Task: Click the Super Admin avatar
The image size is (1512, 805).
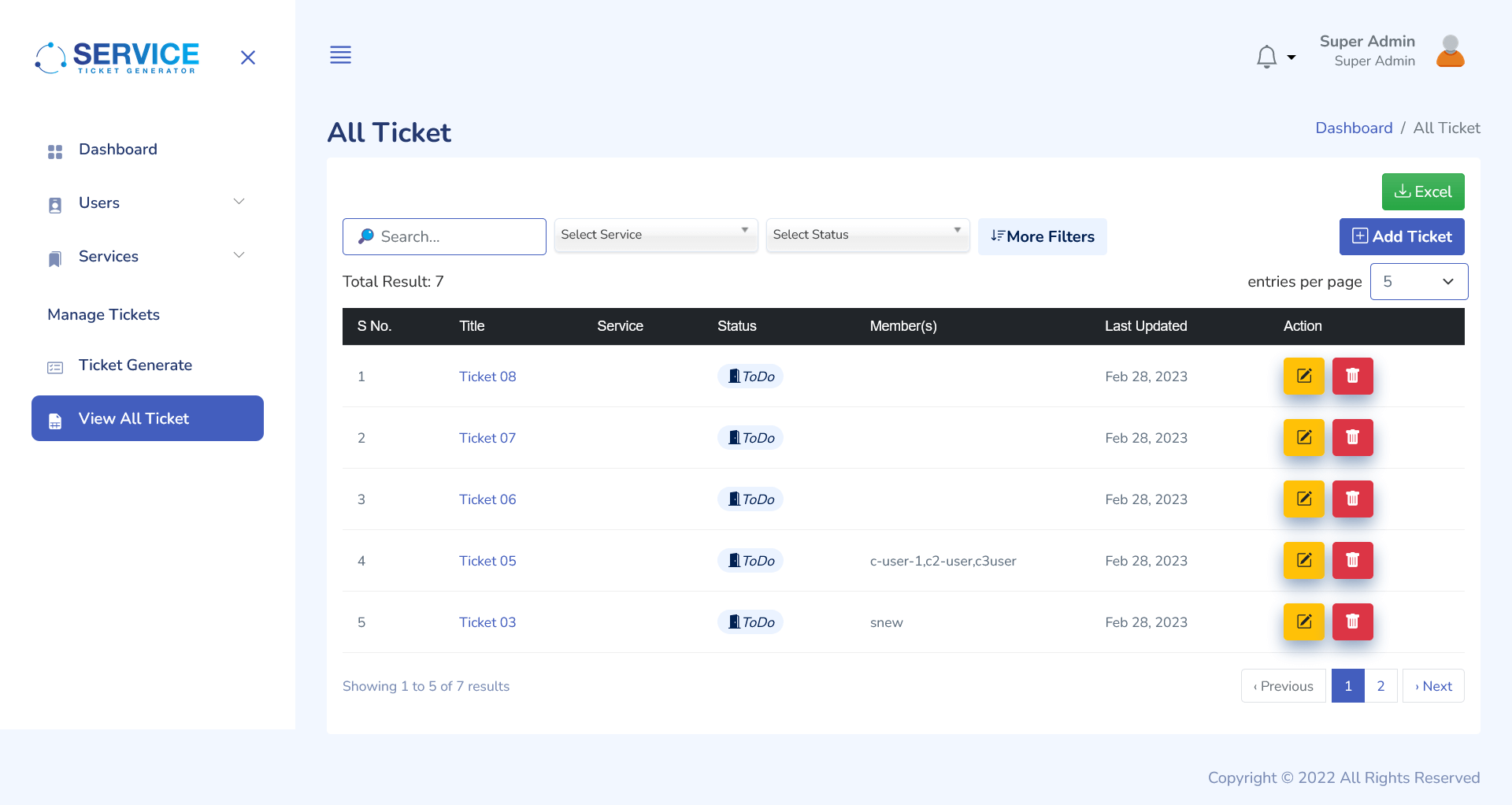Action: (x=1450, y=51)
